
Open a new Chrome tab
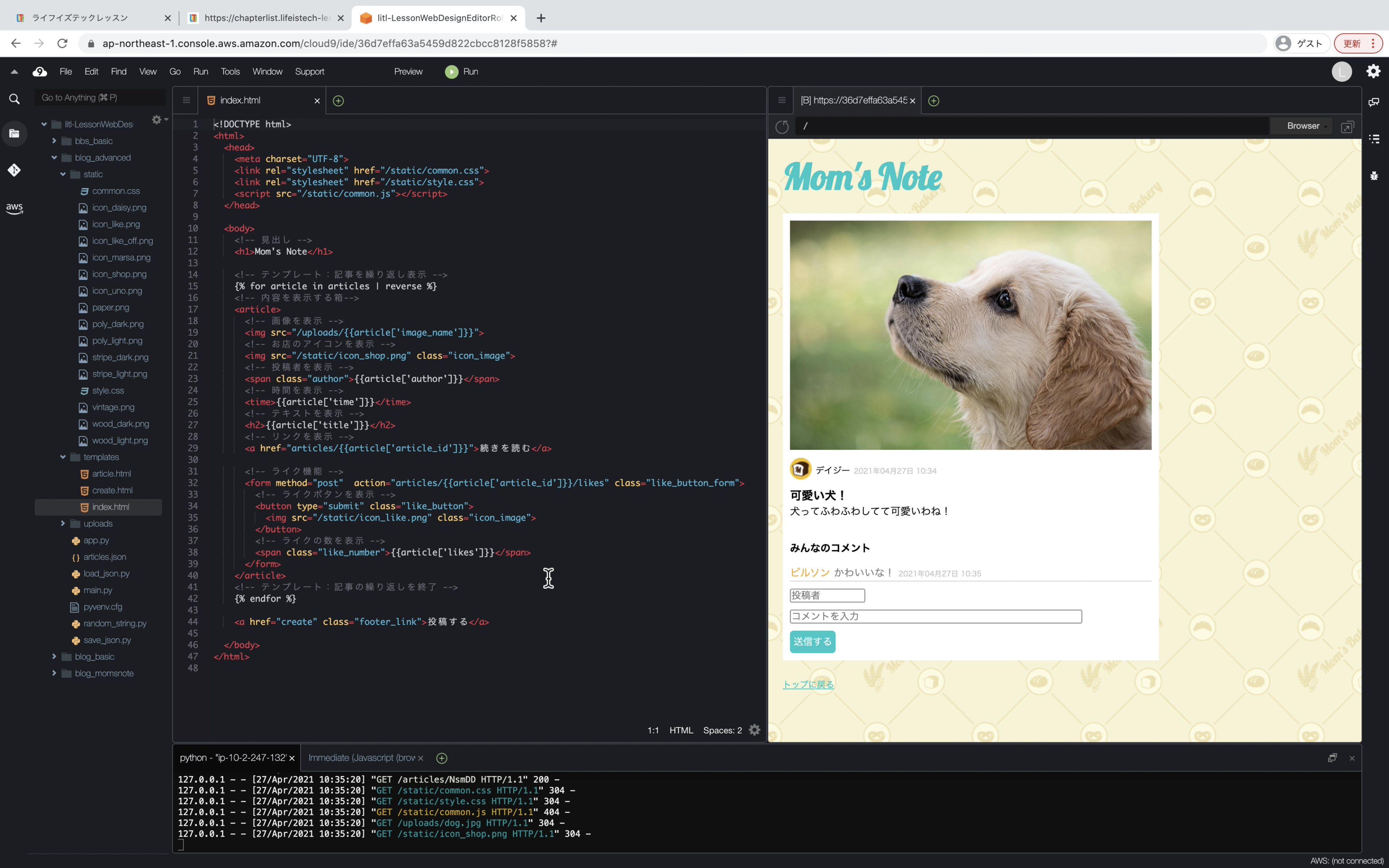[x=541, y=18]
